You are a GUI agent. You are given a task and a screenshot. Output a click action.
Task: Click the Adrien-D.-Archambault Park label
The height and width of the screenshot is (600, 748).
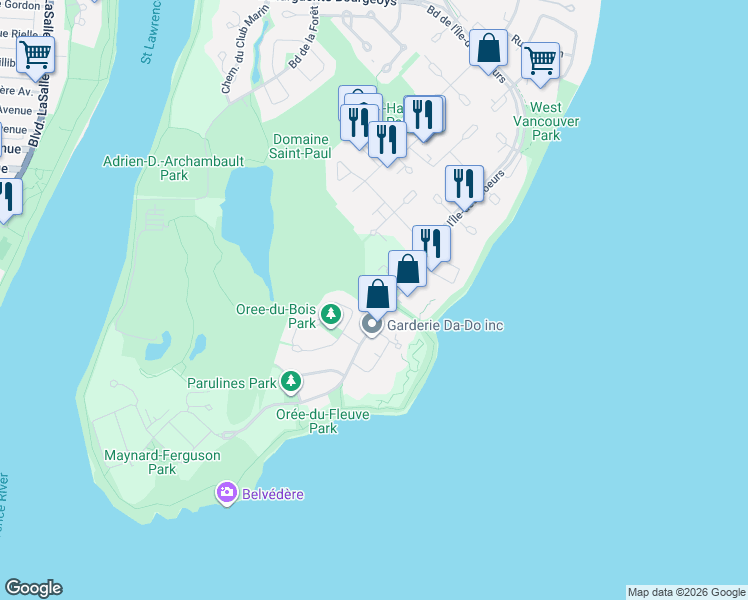tap(174, 168)
